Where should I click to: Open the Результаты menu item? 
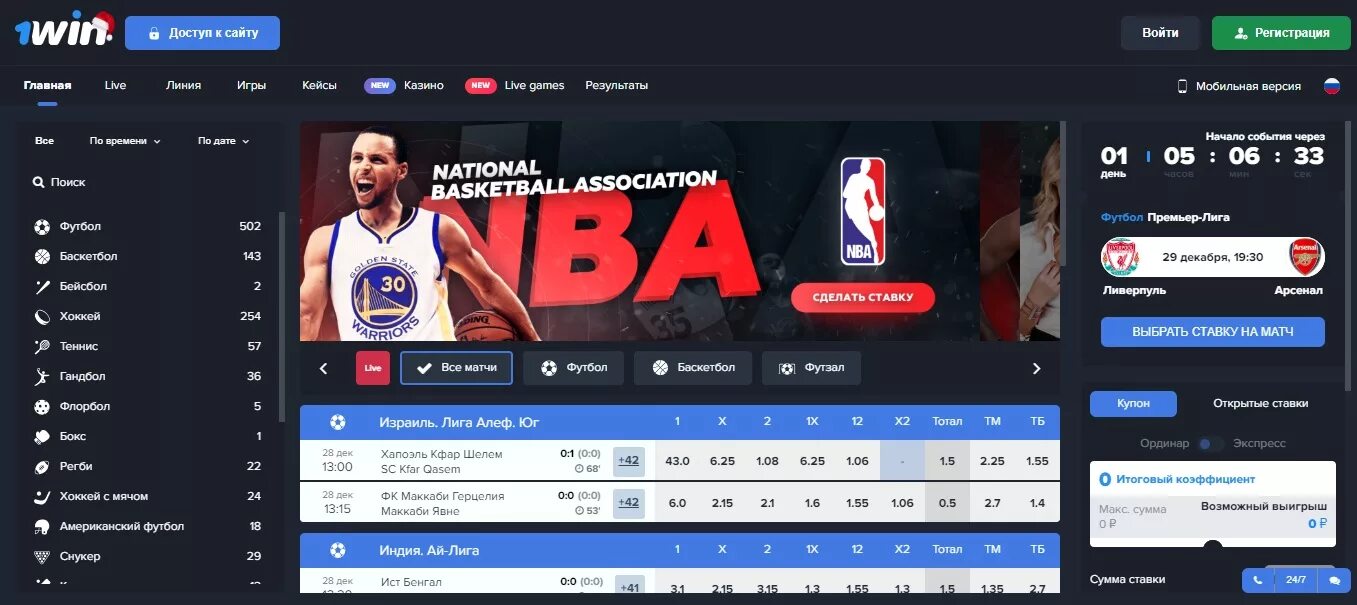coord(617,86)
